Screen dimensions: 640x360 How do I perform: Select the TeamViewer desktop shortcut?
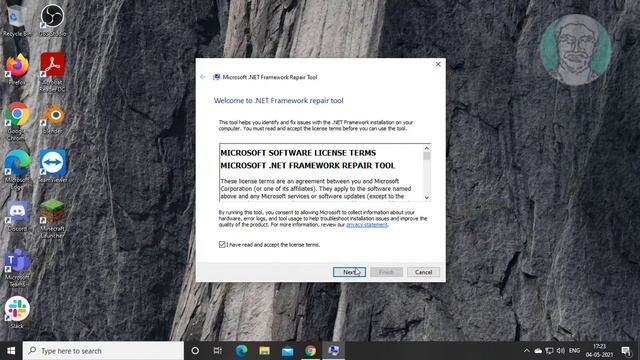(52, 166)
